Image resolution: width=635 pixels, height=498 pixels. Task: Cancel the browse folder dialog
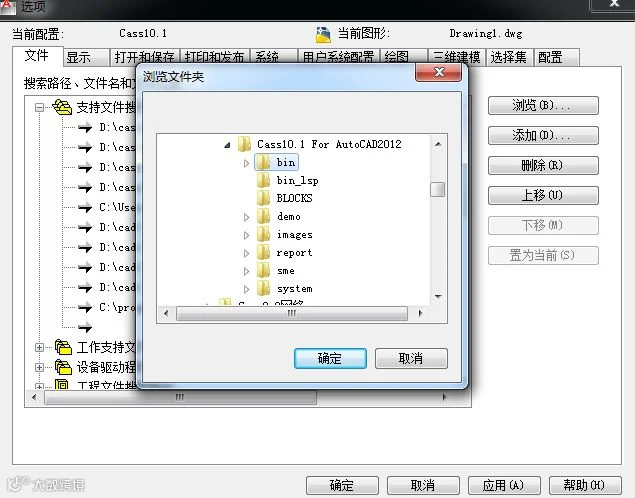[x=411, y=358]
